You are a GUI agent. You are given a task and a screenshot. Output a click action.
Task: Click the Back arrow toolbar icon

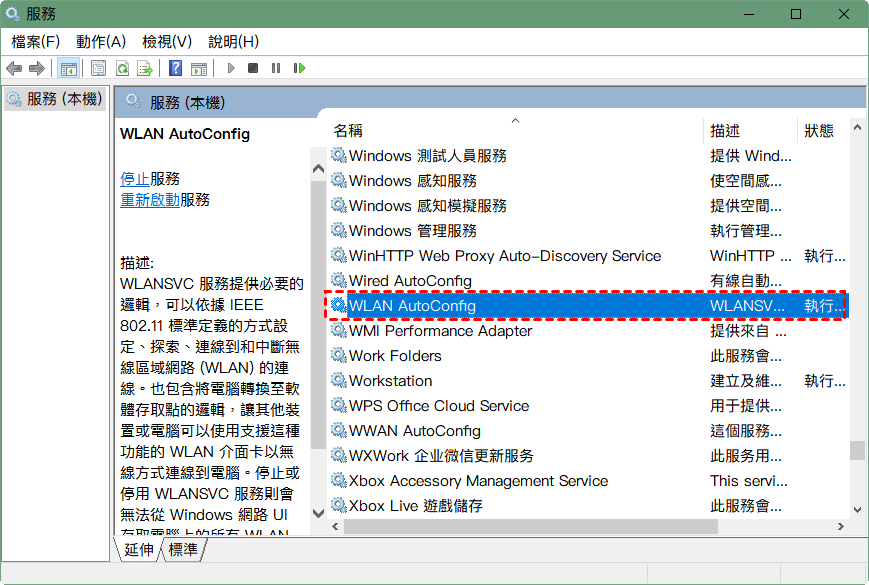(x=14, y=69)
